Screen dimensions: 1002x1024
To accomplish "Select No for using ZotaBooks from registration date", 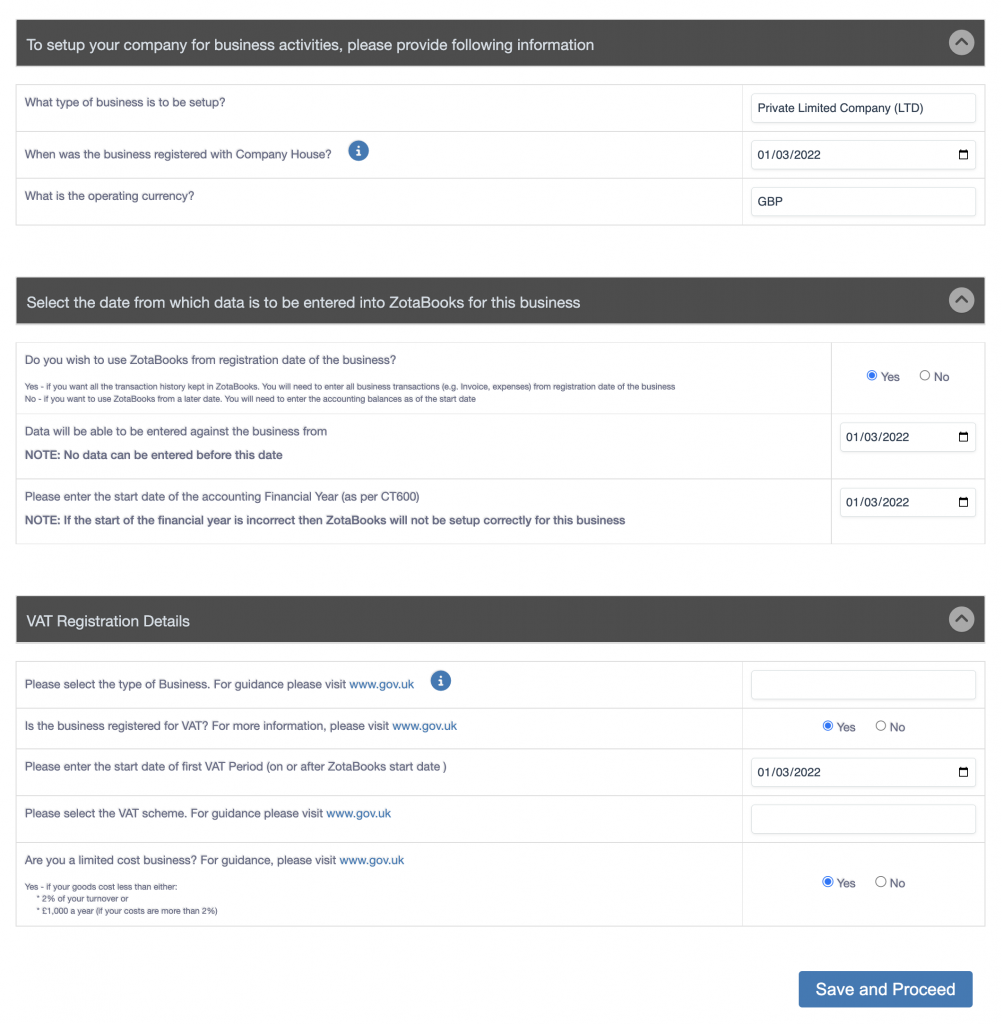I will point(925,376).
